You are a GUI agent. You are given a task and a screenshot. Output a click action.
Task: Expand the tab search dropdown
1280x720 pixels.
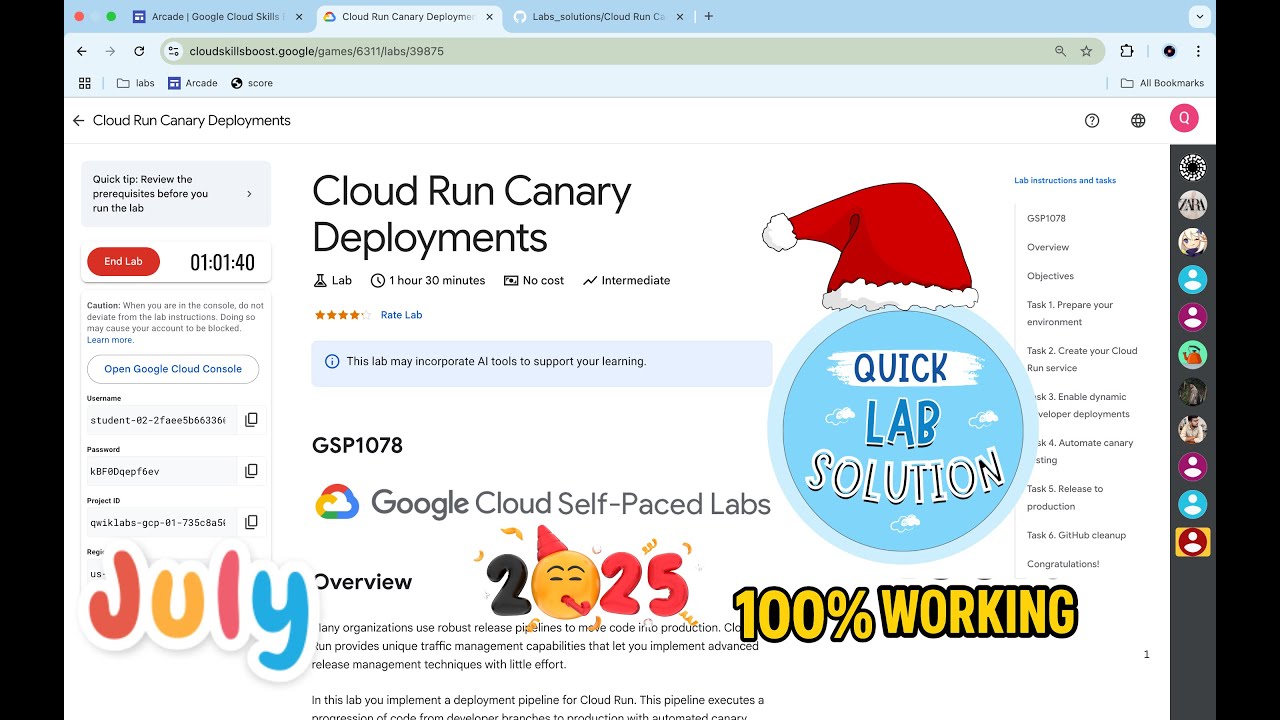point(1199,16)
